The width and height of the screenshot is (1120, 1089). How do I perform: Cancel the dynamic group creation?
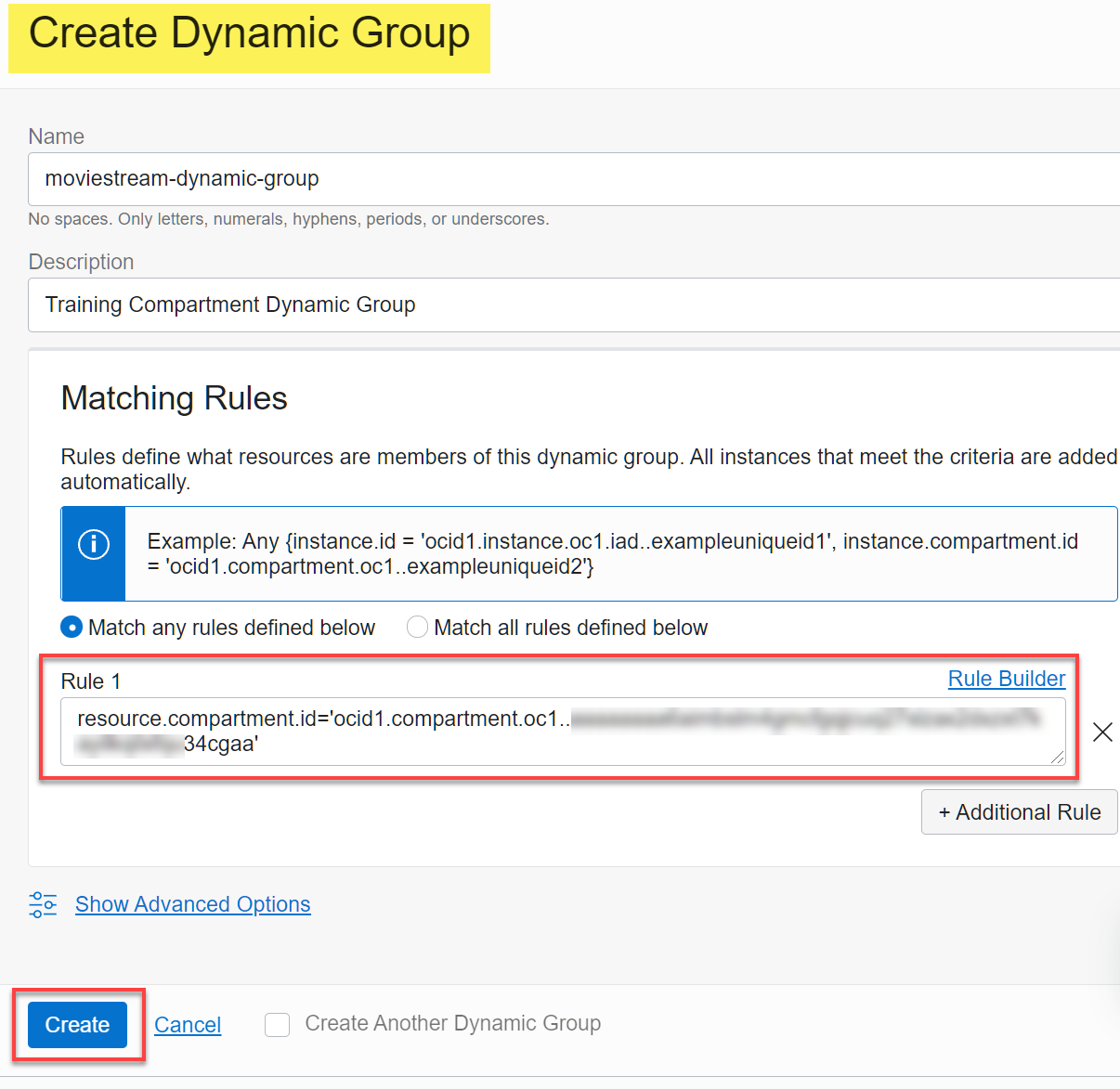pos(188,1025)
